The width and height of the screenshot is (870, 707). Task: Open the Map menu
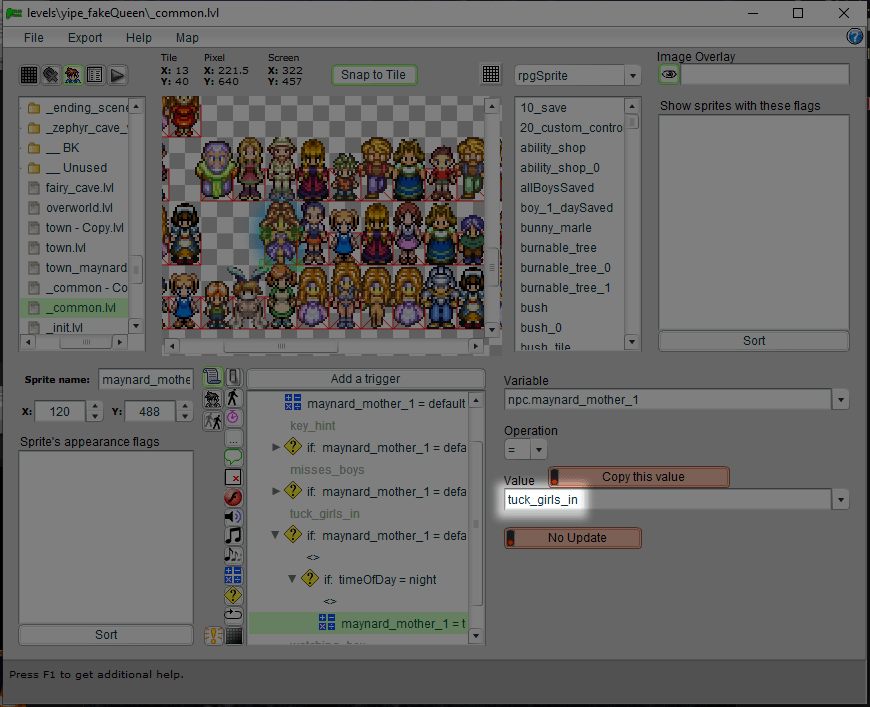pos(187,38)
